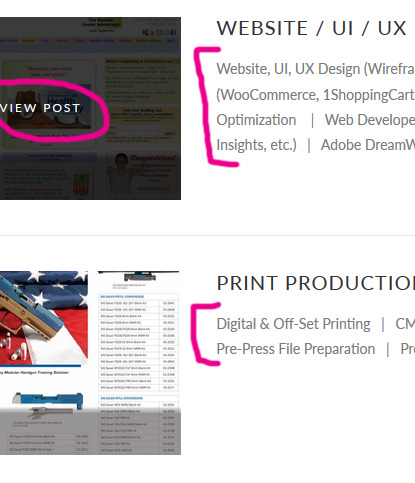Open the pistol on American flag image
Viewport: 415px width, 483px height.
(x=44, y=318)
